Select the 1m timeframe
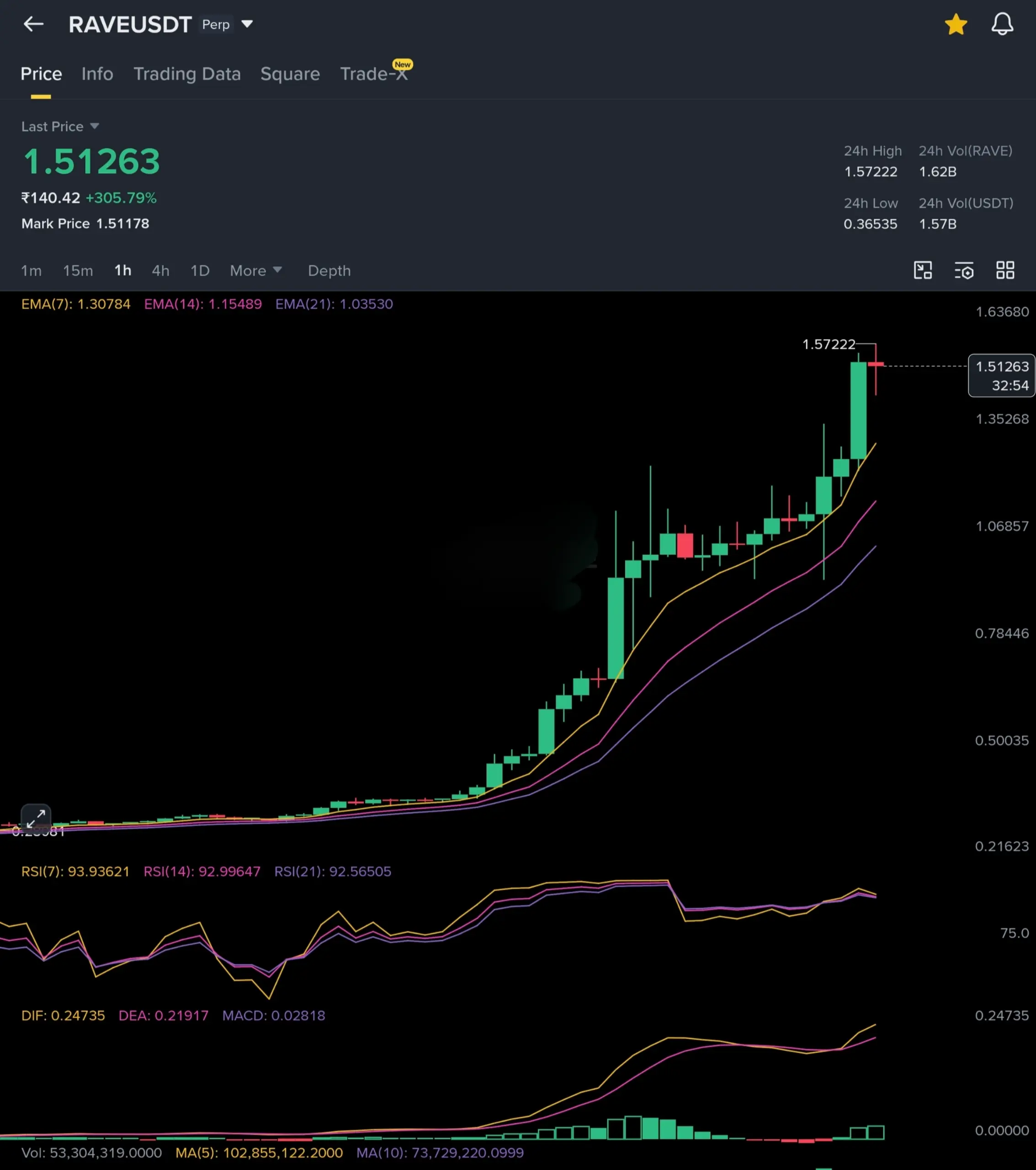The height and width of the screenshot is (1170, 1036). [x=32, y=271]
